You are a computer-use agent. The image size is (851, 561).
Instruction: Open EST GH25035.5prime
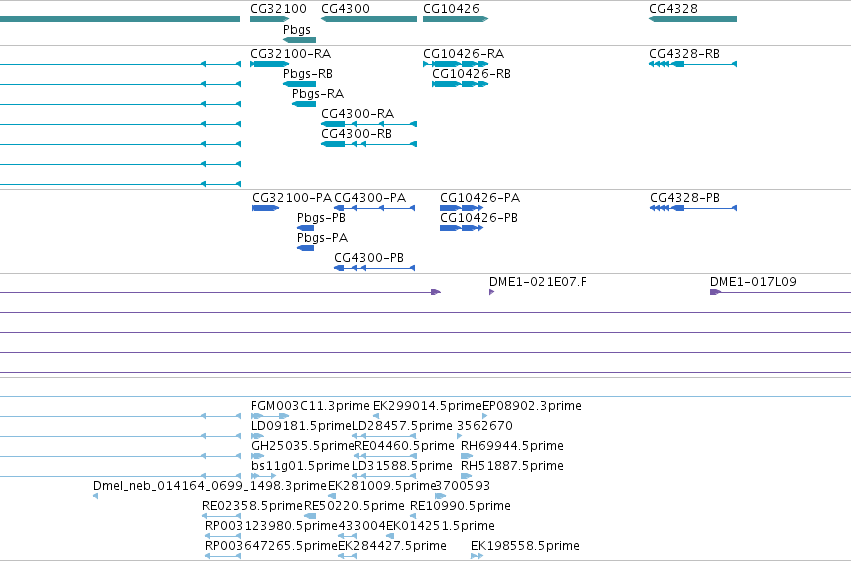303,446
